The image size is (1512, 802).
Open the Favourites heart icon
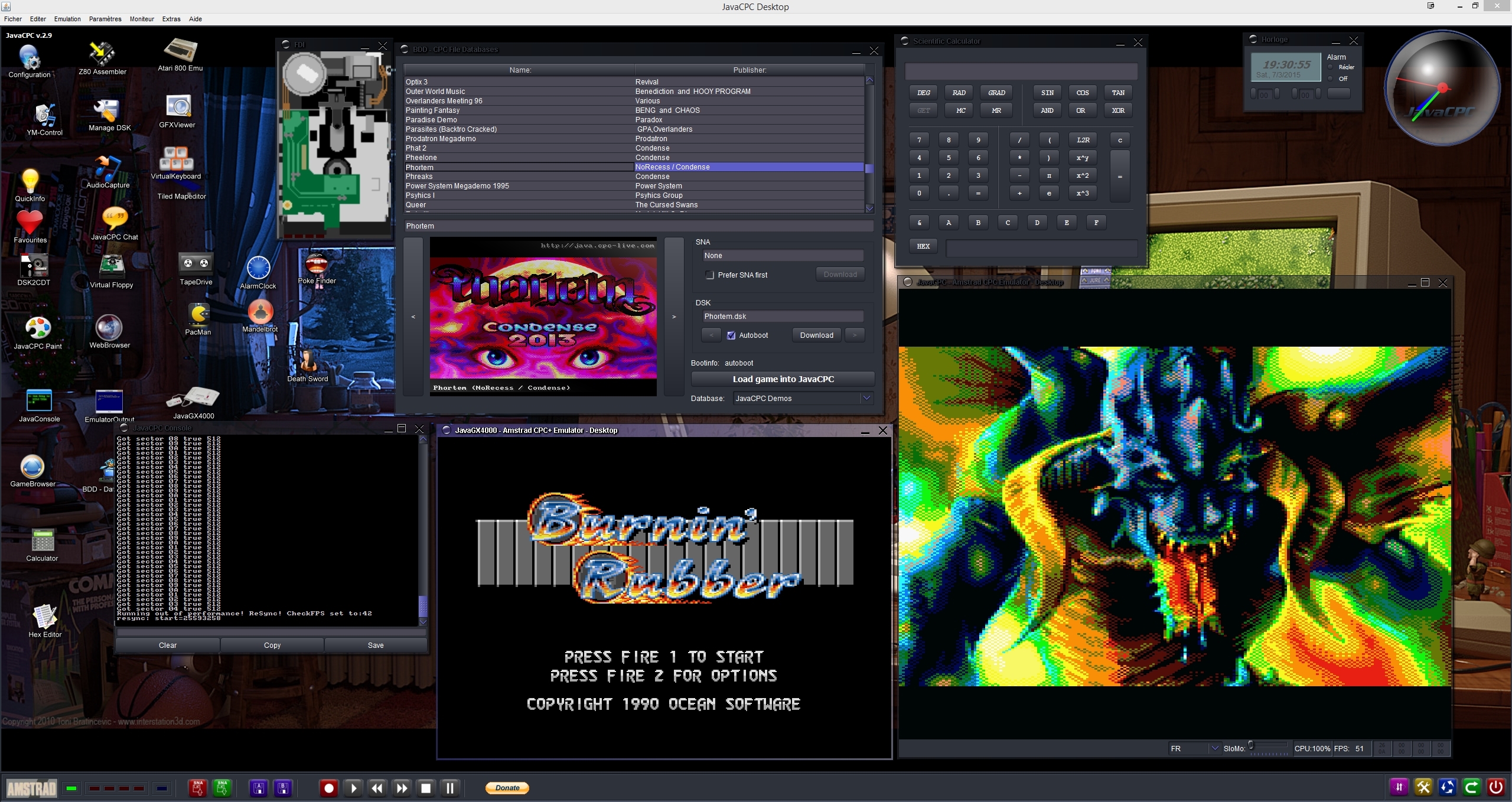click(30, 226)
